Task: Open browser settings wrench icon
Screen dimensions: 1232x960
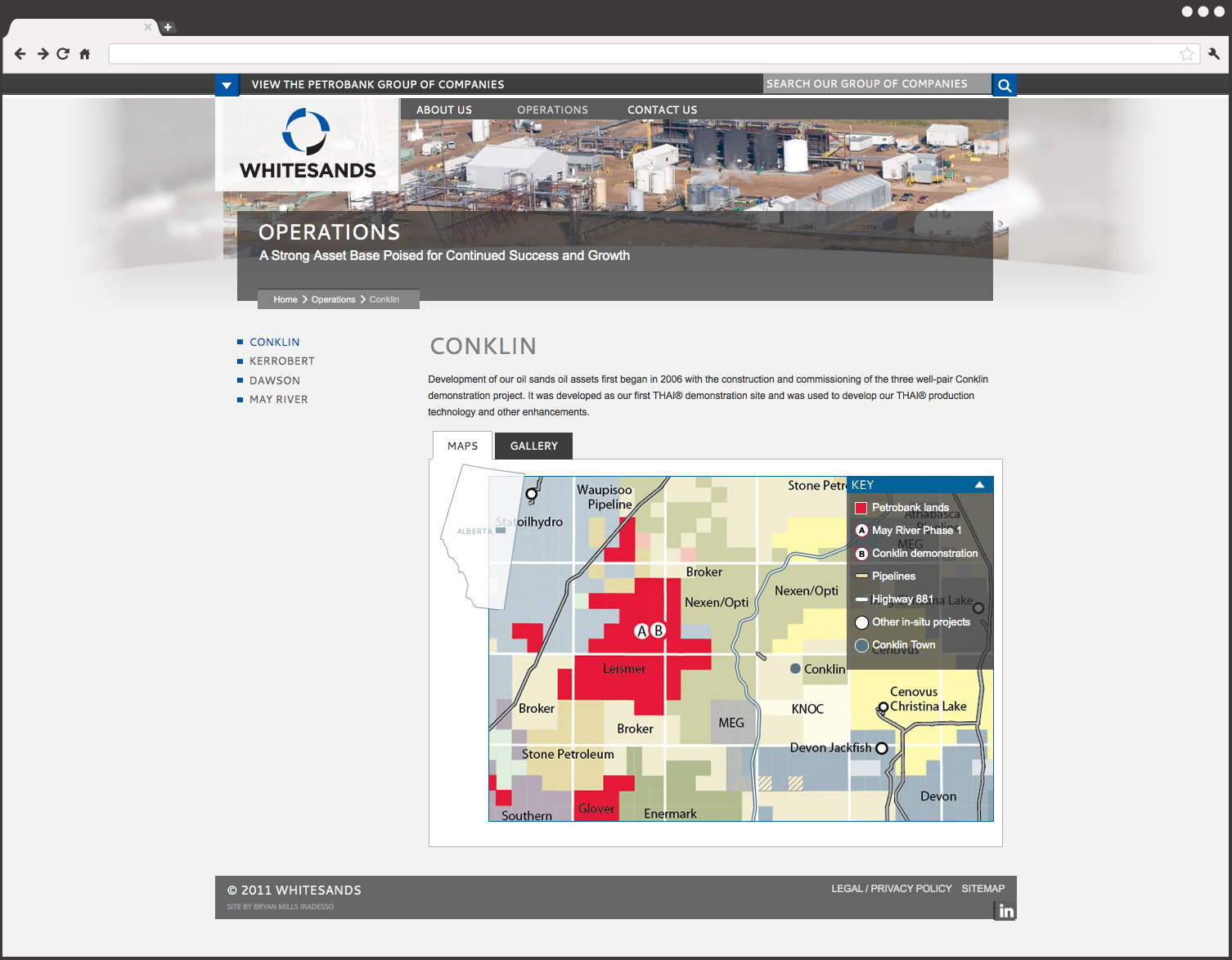Action: pos(1213,54)
